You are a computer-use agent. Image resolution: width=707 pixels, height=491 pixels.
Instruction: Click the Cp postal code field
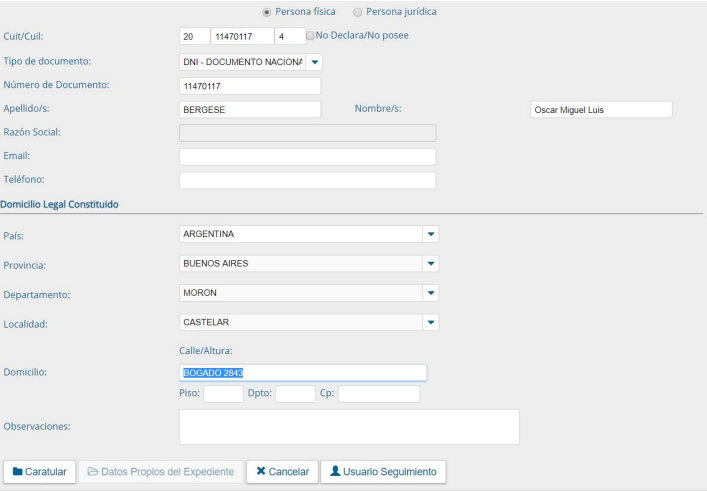coord(378,394)
